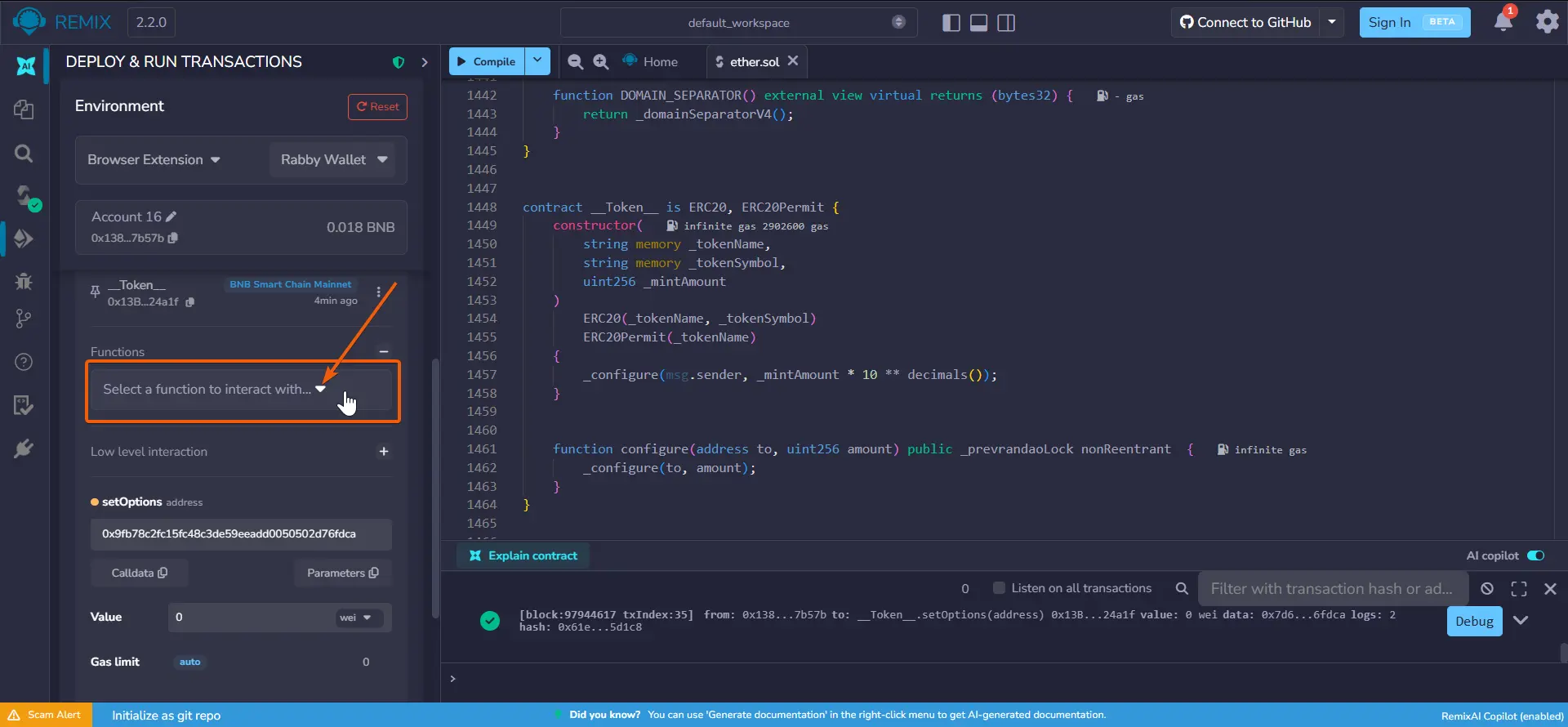Open the notifications bell
This screenshot has height=727, width=1568.
tap(1503, 22)
